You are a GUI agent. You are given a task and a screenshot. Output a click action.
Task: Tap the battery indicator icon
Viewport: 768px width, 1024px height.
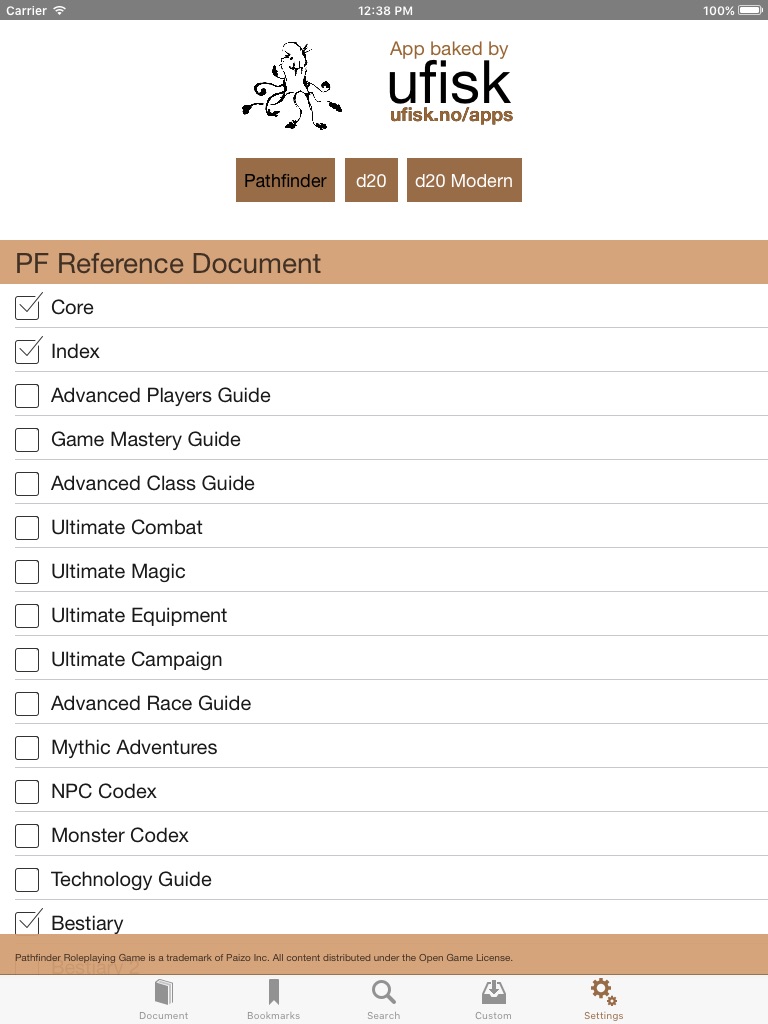[750, 10]
